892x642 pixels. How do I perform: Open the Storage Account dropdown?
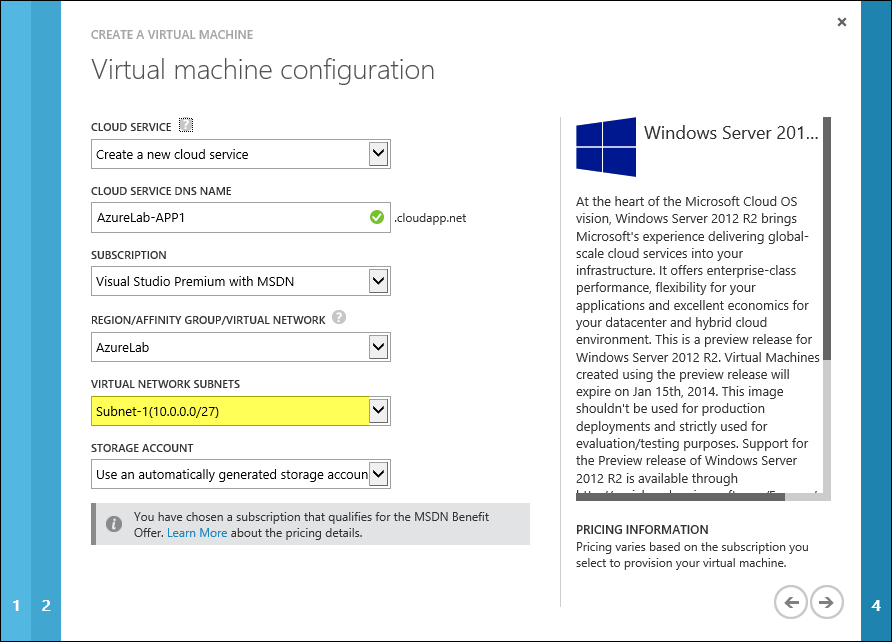click(x=378, y=473)
